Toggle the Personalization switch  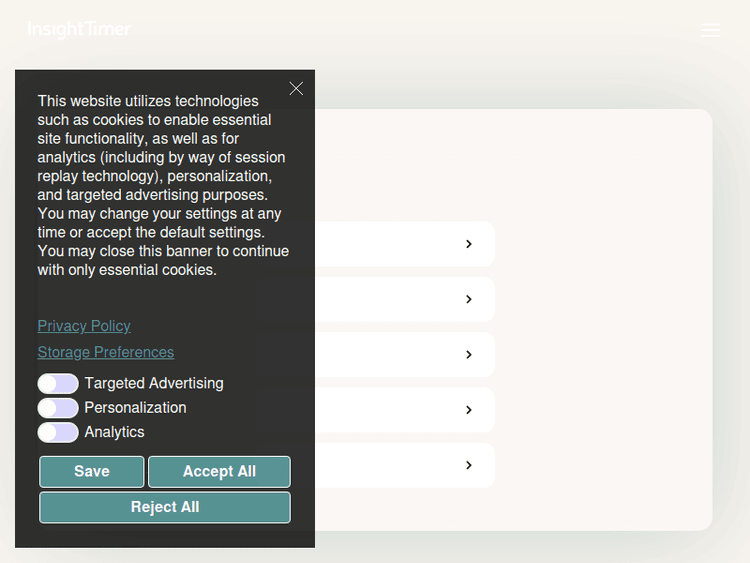tap(58, 408)
